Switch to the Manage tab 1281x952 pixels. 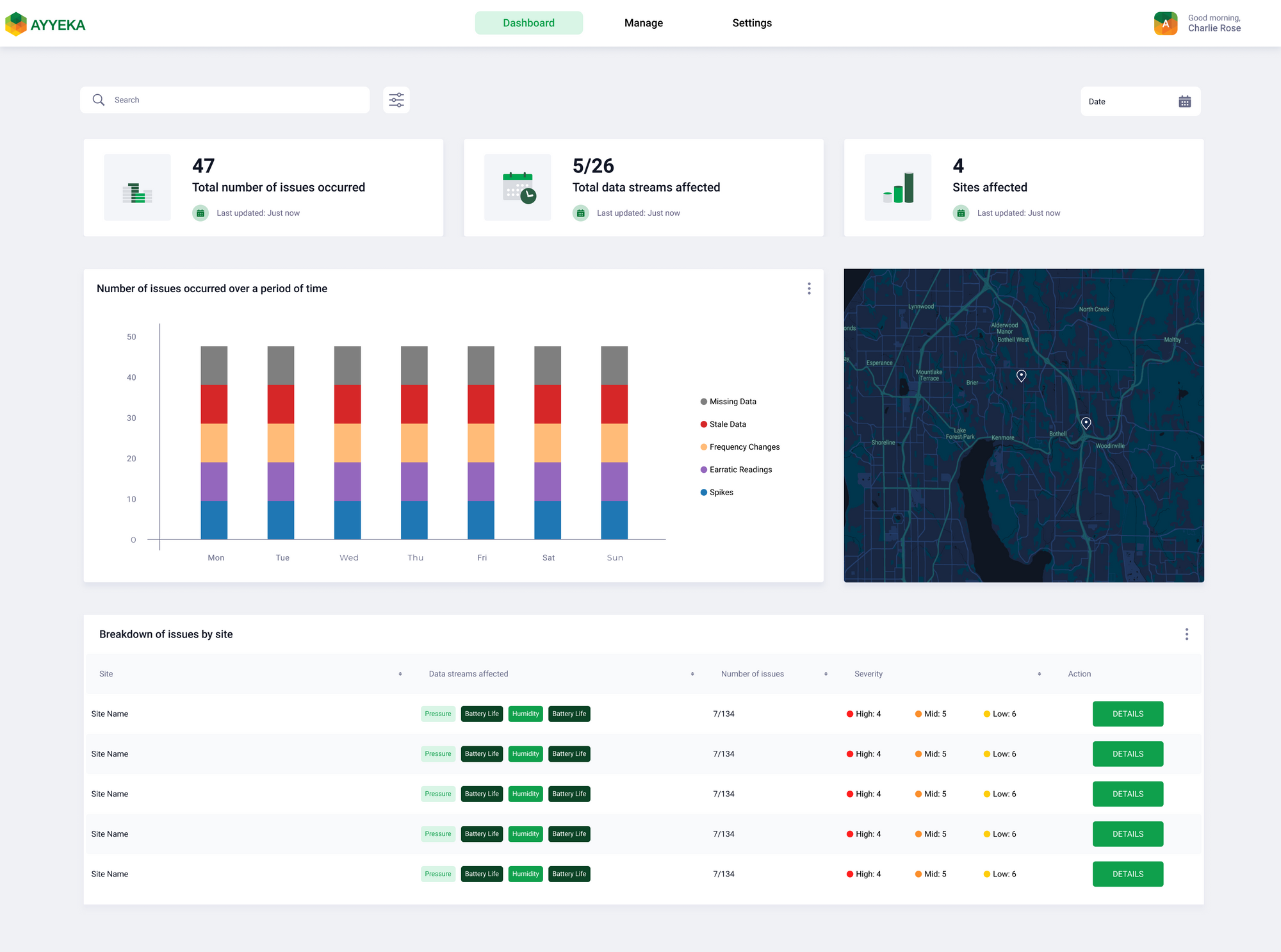[643, 23]
